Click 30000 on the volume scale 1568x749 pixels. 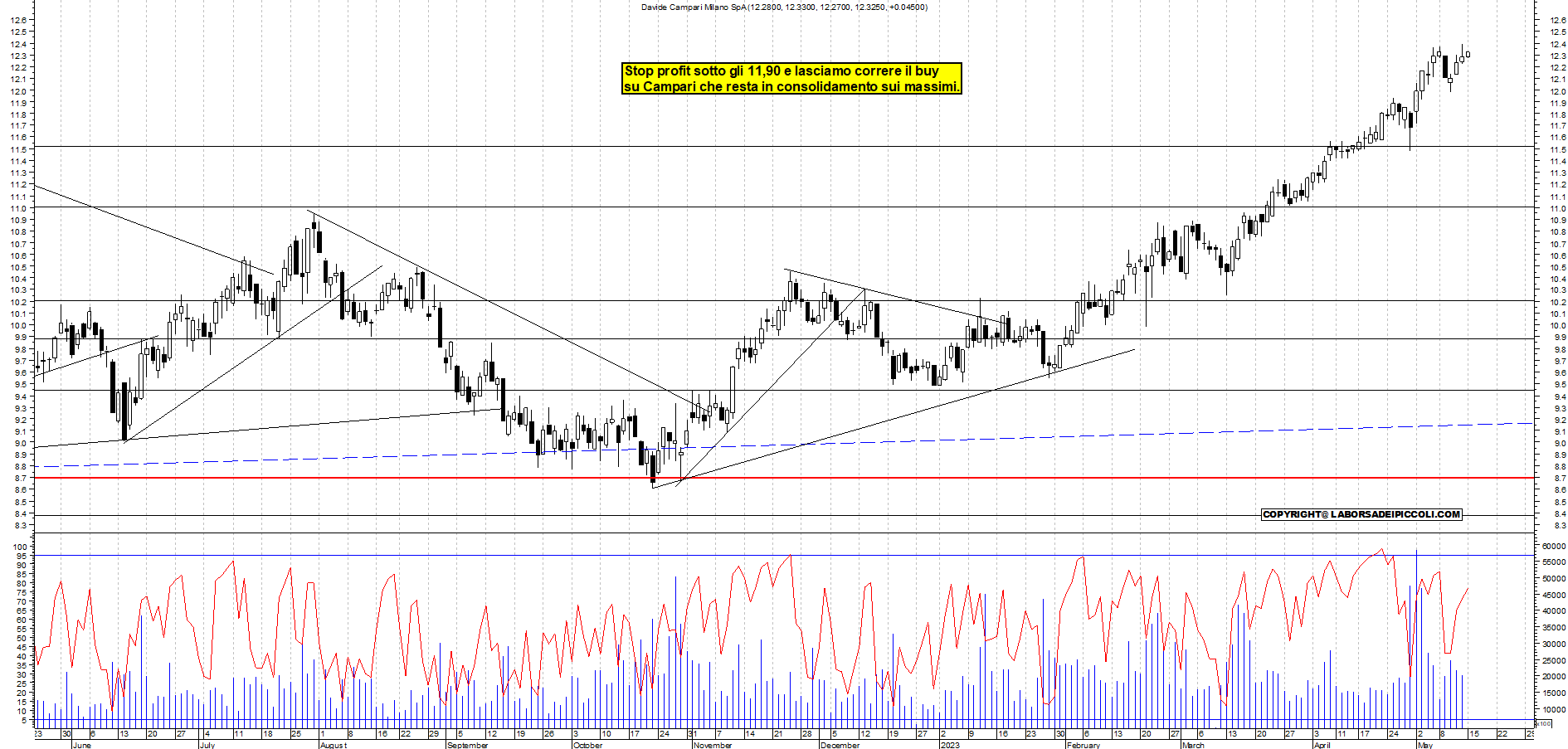1554,644
